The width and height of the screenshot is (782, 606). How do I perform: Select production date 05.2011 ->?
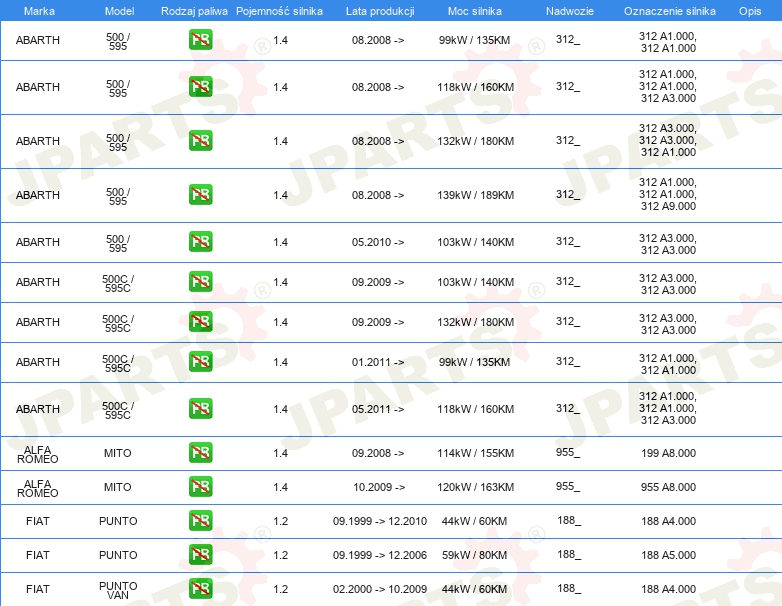(378, 409)
